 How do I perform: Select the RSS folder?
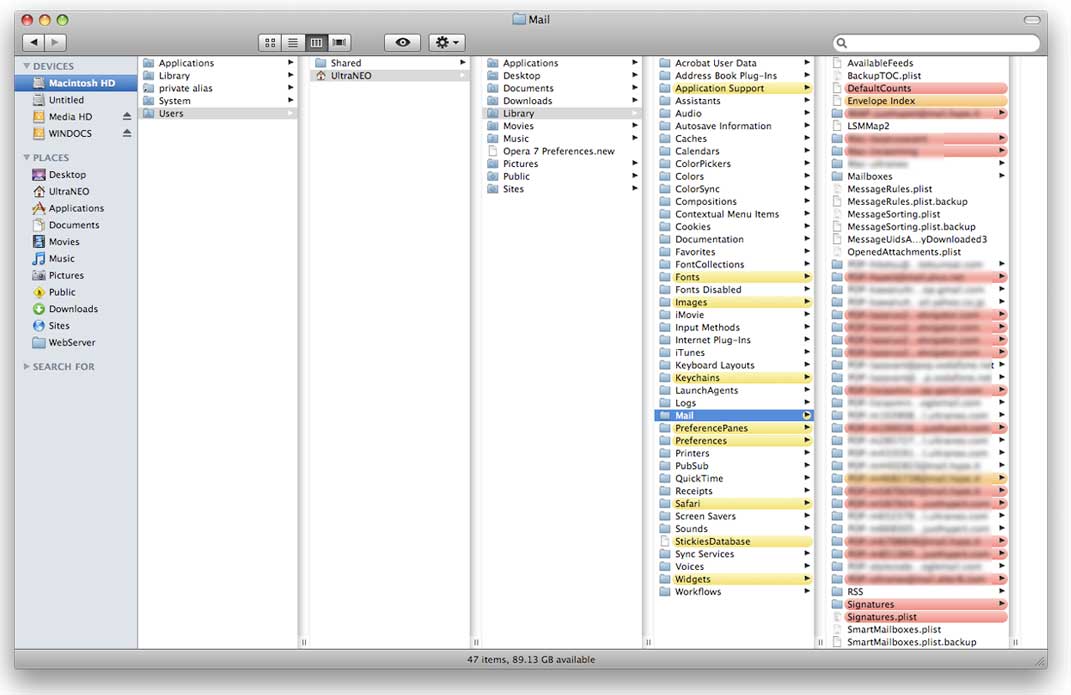coord(919,592)
